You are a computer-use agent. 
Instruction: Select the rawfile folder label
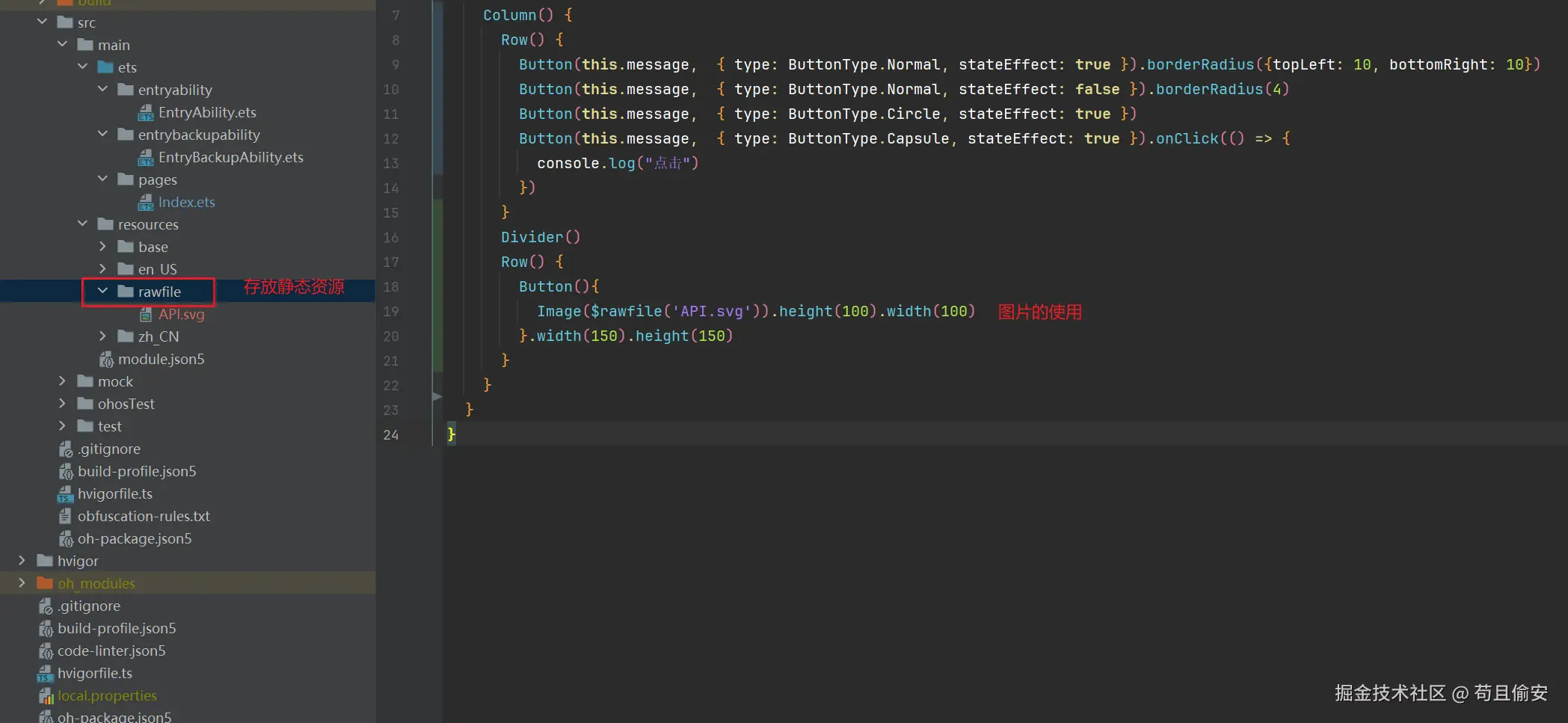pos(159,292)
